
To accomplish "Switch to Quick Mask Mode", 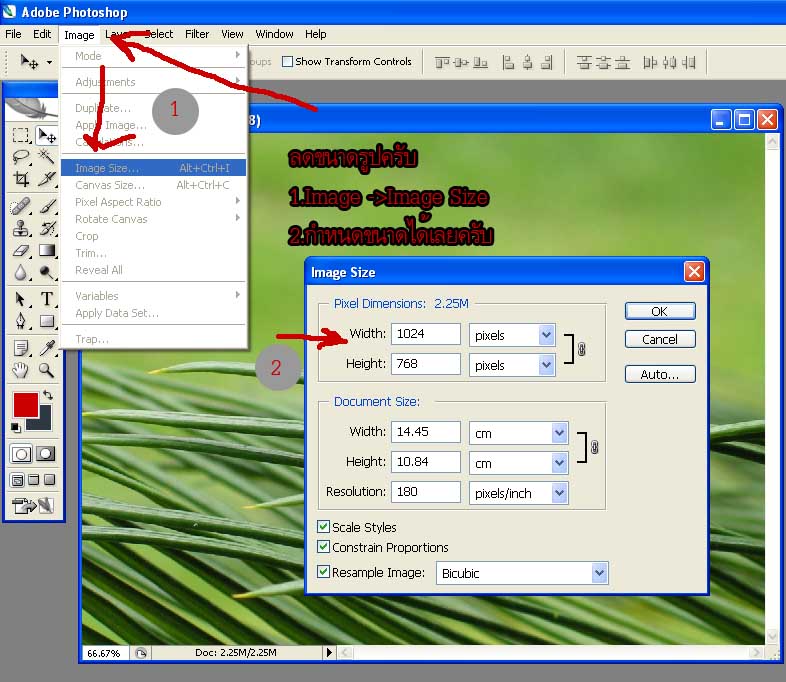I will [46, 454].
